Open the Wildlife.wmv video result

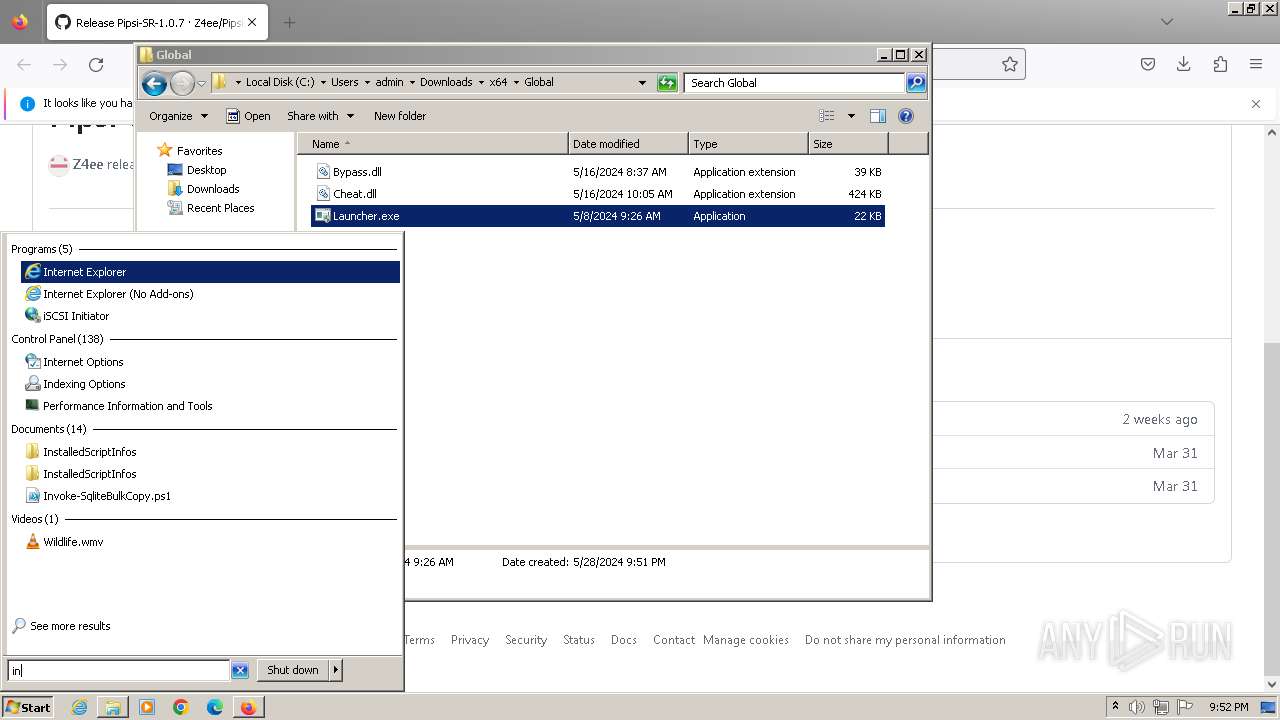click(x=210, y=542)
